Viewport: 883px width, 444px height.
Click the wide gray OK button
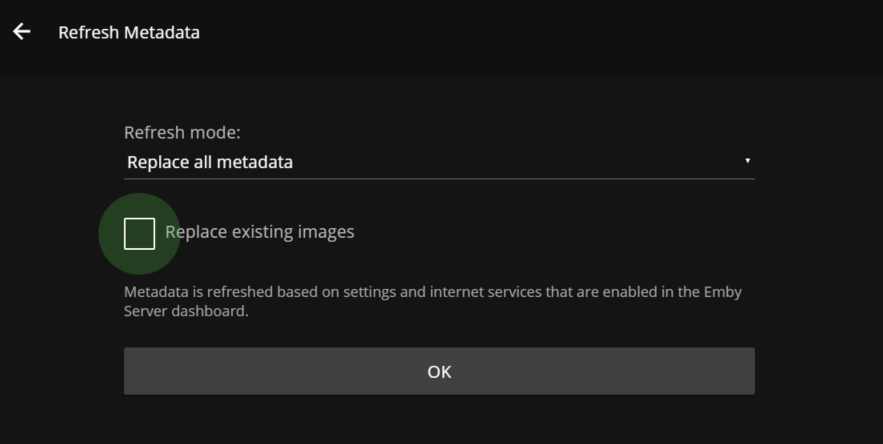tap(439, 371)
